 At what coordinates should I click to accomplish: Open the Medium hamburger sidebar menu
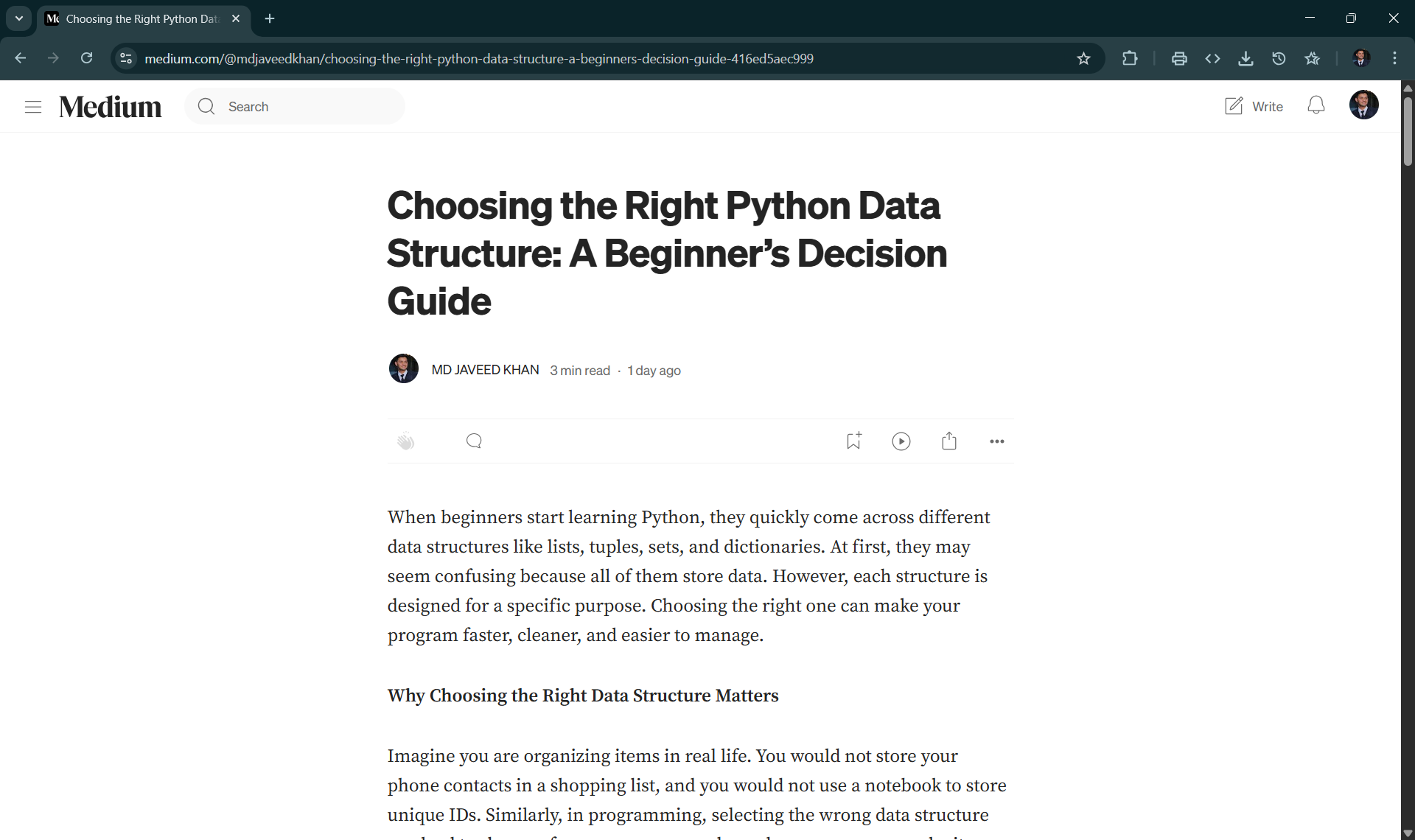click(x=33, y=107)
